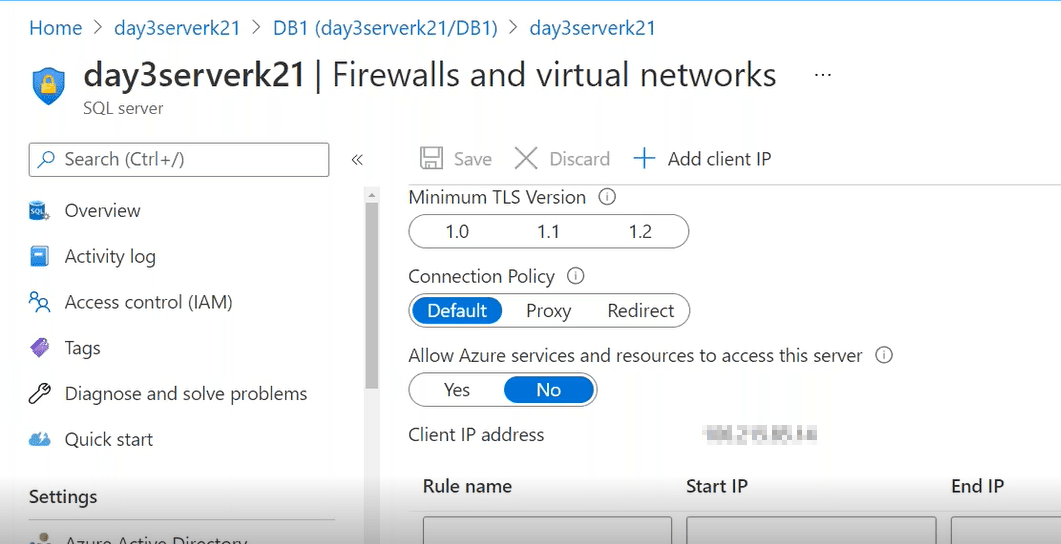
Task: Click the Access control (IAM) icon
Action: [39, 302]
